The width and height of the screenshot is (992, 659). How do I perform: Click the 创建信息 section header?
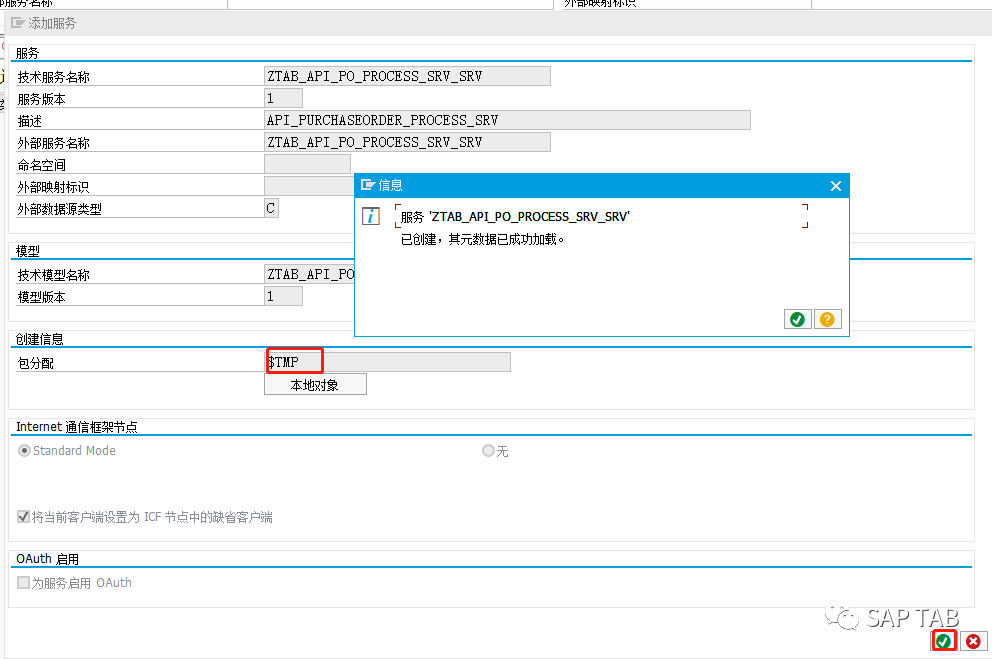point(40,339)
